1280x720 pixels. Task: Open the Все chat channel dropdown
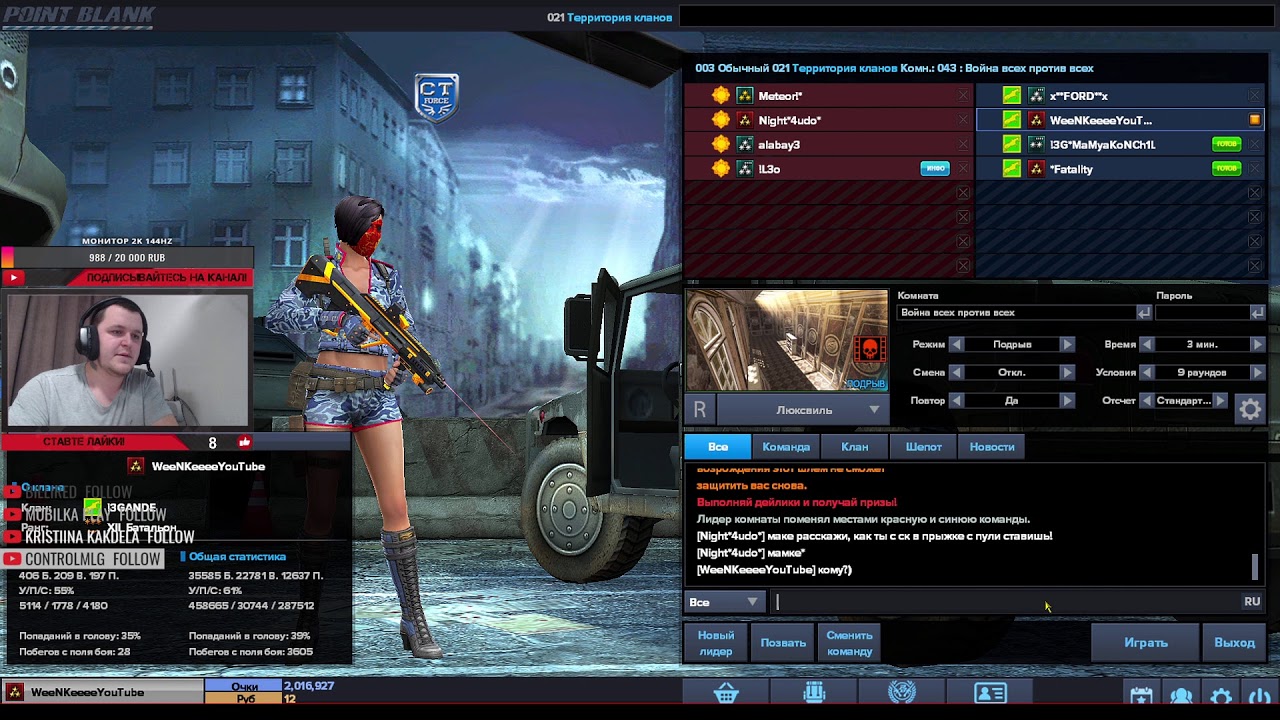coord(725,601)
